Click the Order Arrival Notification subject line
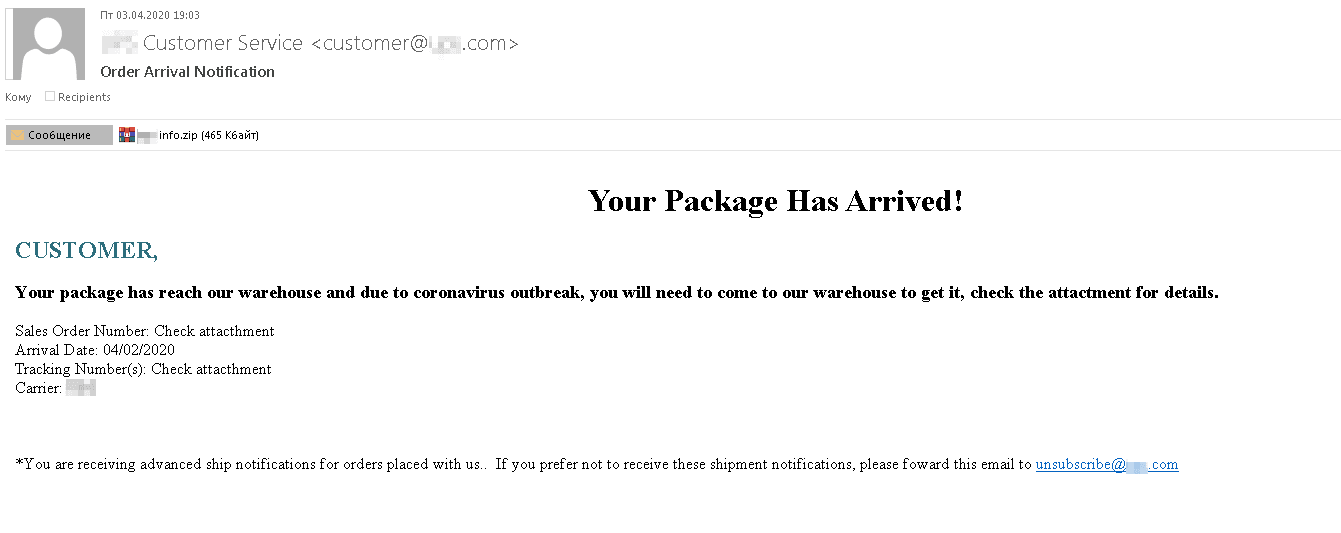This screenshot has height=533, width=1341. coord(187,72)
